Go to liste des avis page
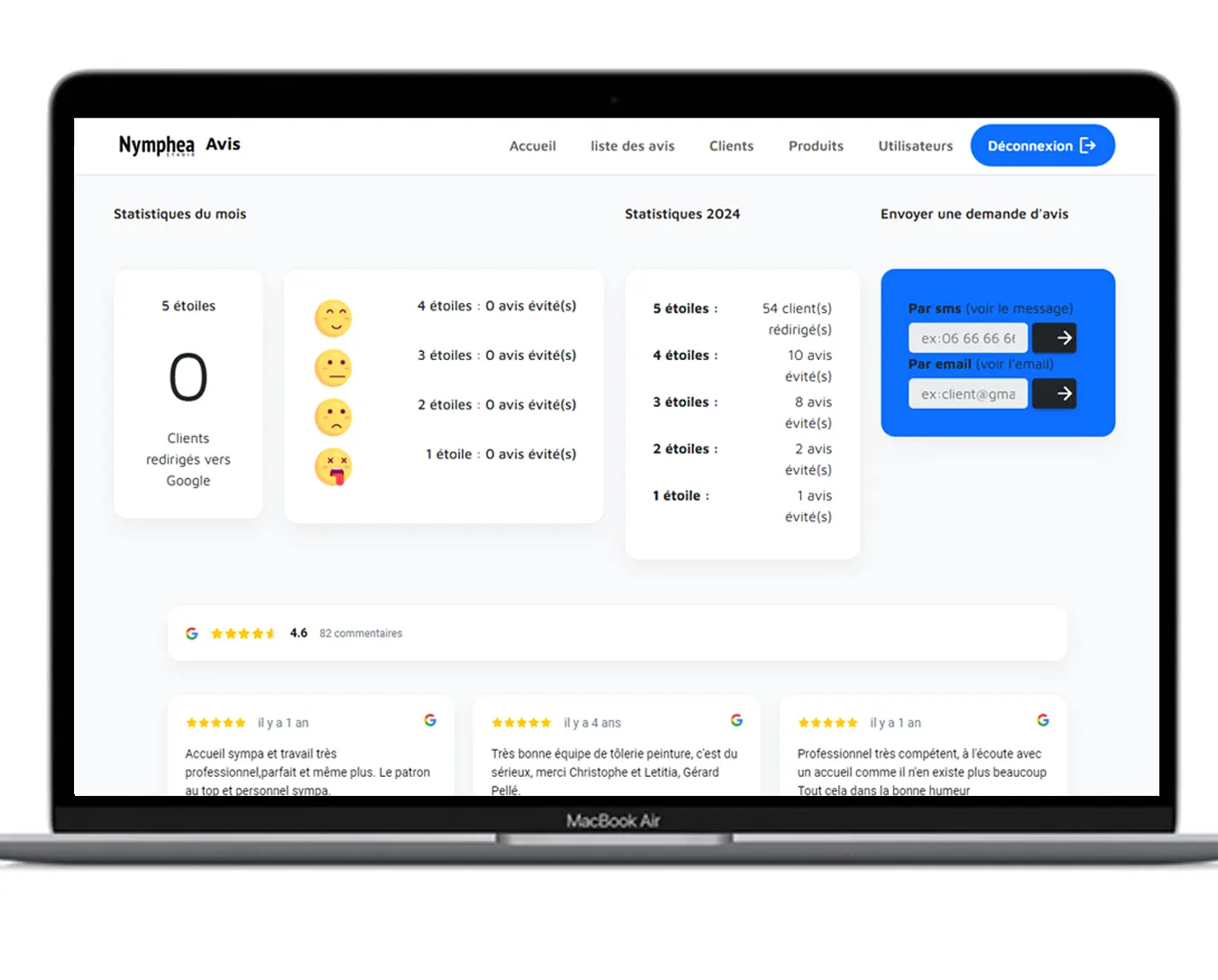This screenshot has width=1218, height=980. (632, 146)
